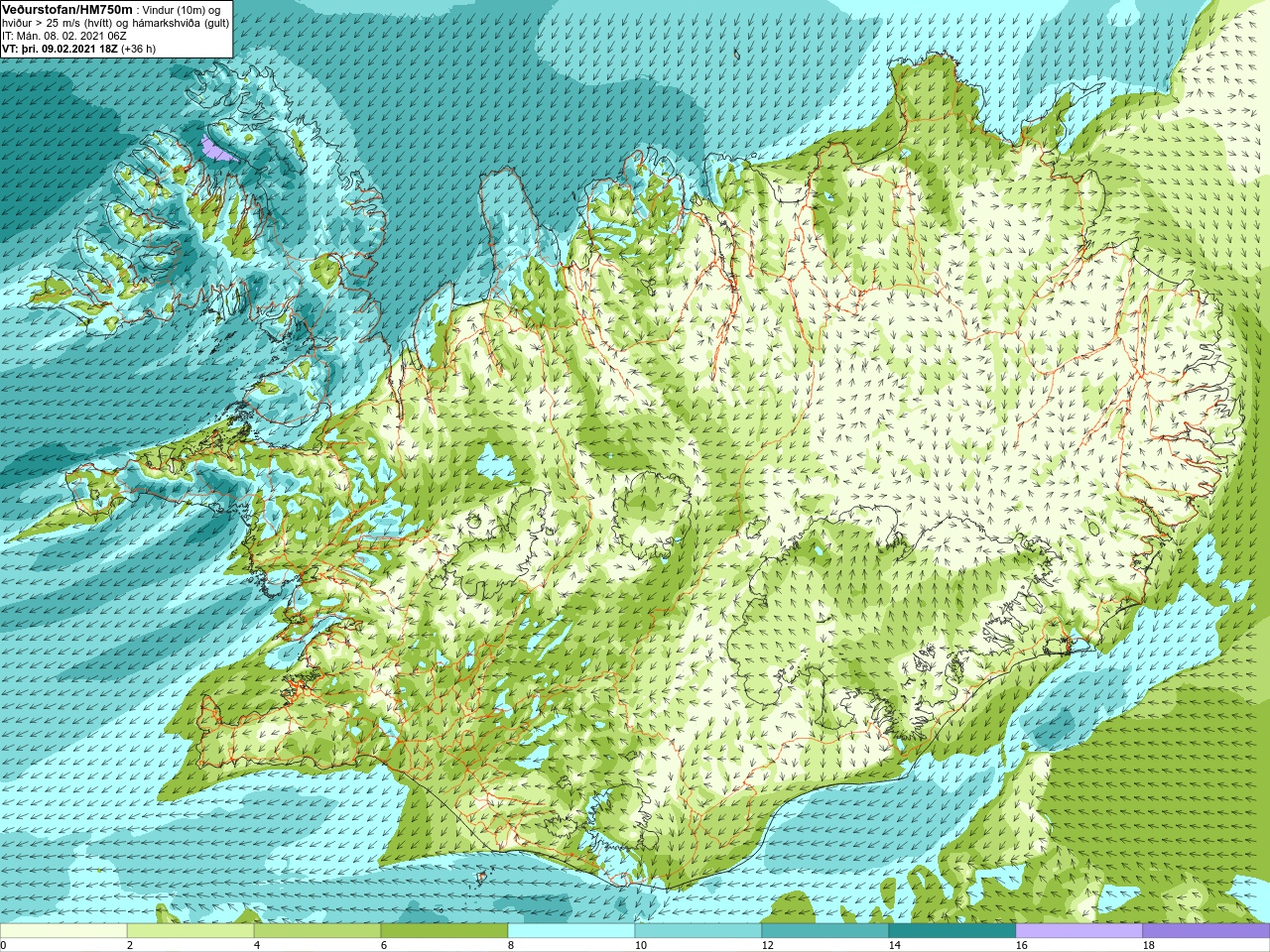1270x952 pixels.
Task: Click the dark green 6–8 m/s legend swatch
Action: click(444, 931)
